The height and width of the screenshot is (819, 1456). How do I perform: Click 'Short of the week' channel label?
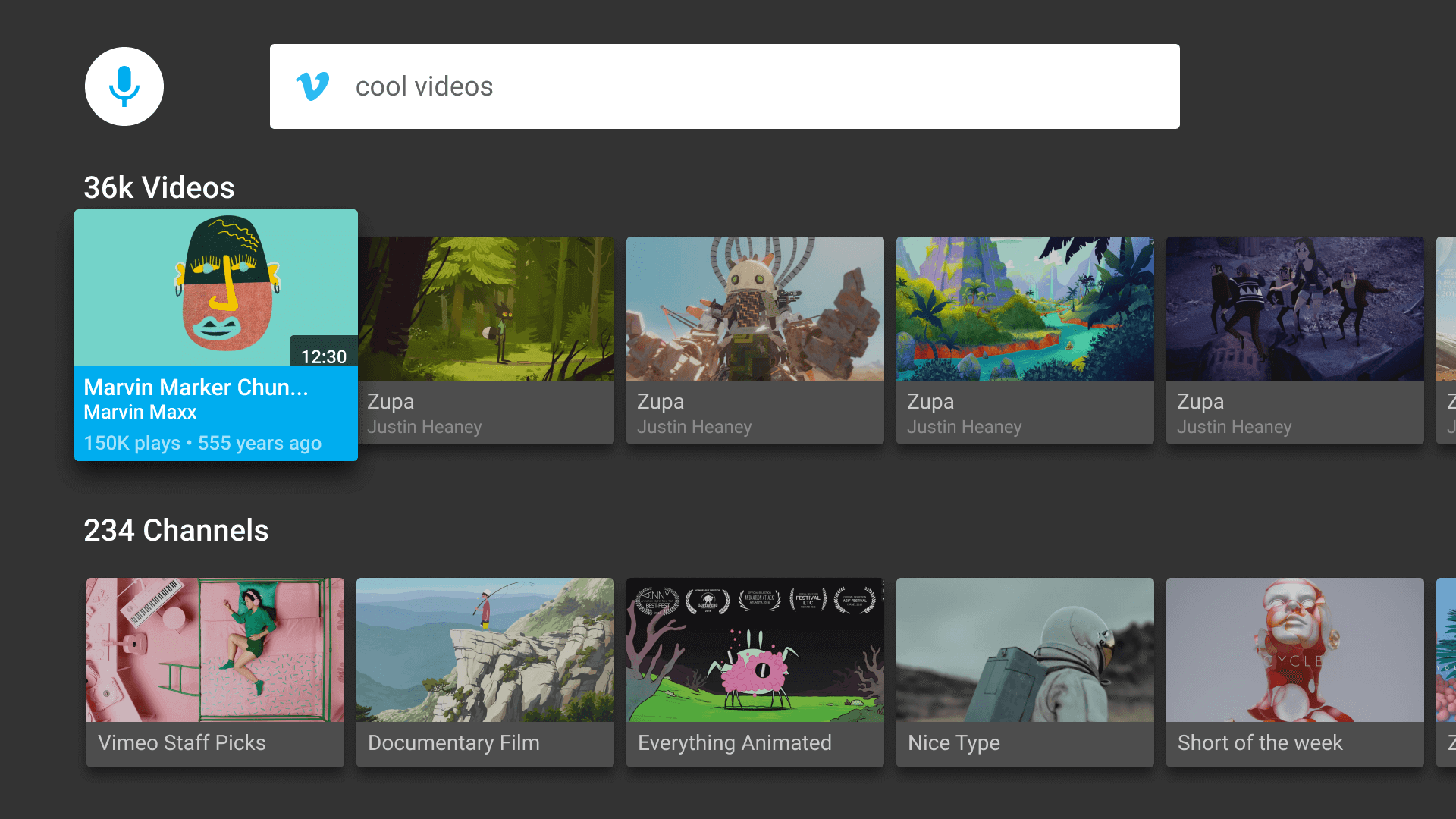click(x=1260, y=743)
